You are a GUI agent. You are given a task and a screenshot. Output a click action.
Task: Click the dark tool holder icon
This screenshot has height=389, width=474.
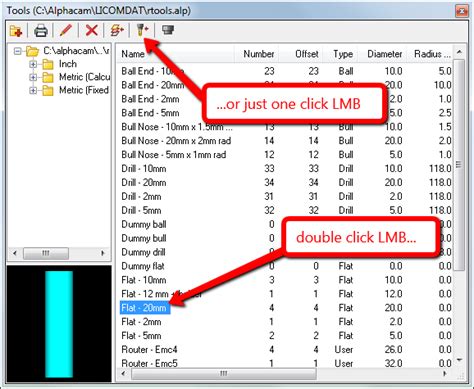pos(168,30)
